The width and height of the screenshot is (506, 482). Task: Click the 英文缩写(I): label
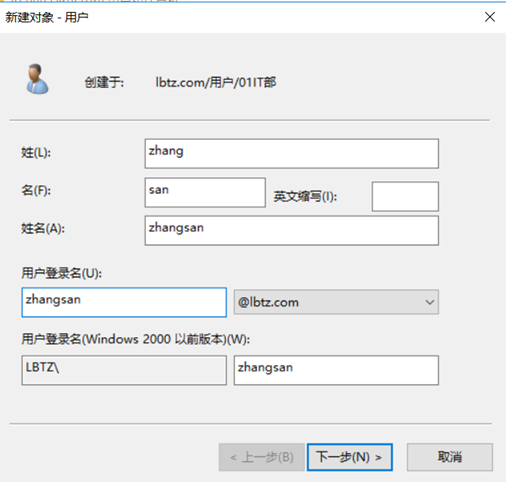click(x=305, y=196)
